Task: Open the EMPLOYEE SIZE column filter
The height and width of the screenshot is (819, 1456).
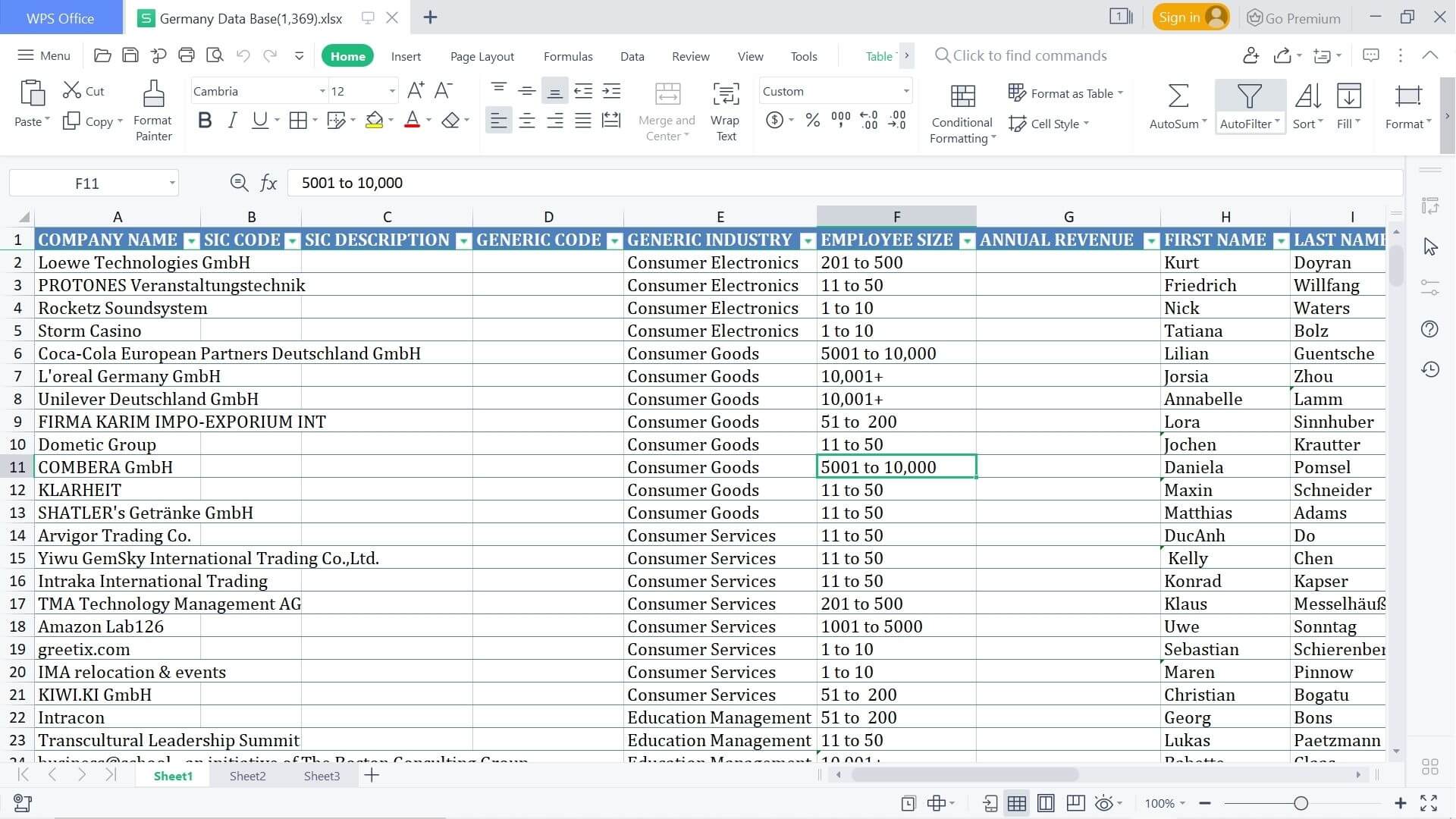Action: (x=966, y=240)
